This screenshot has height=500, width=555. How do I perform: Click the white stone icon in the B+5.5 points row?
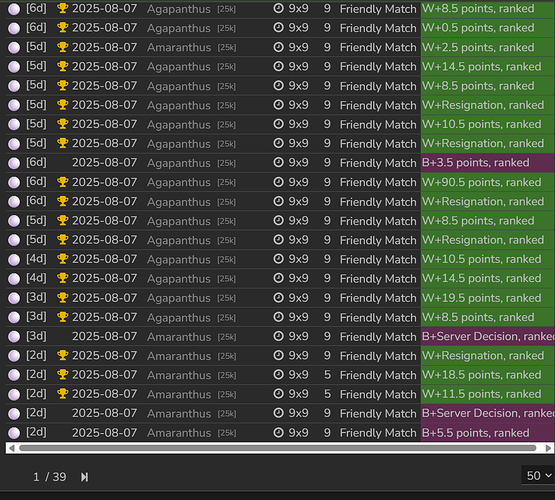coord(14,433)
